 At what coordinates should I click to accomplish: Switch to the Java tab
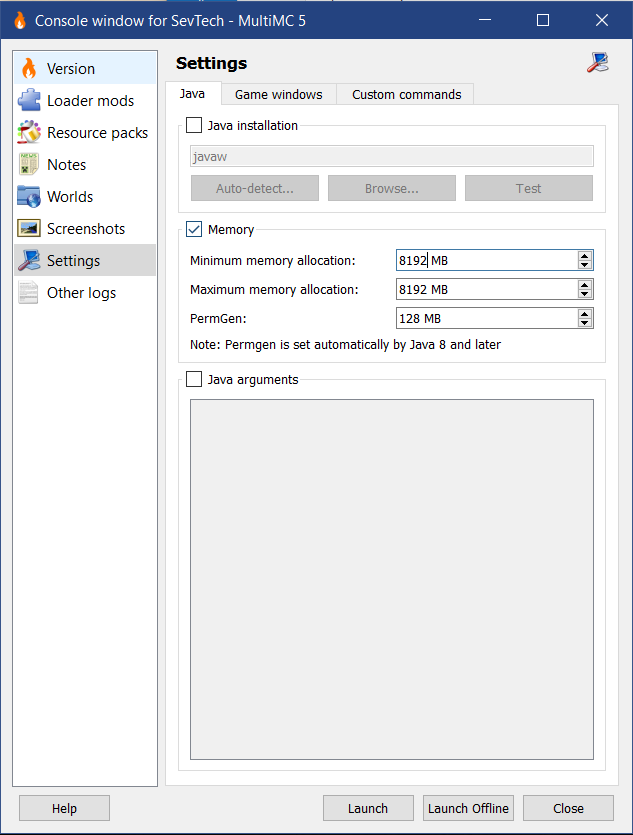(x=193, y=94)
